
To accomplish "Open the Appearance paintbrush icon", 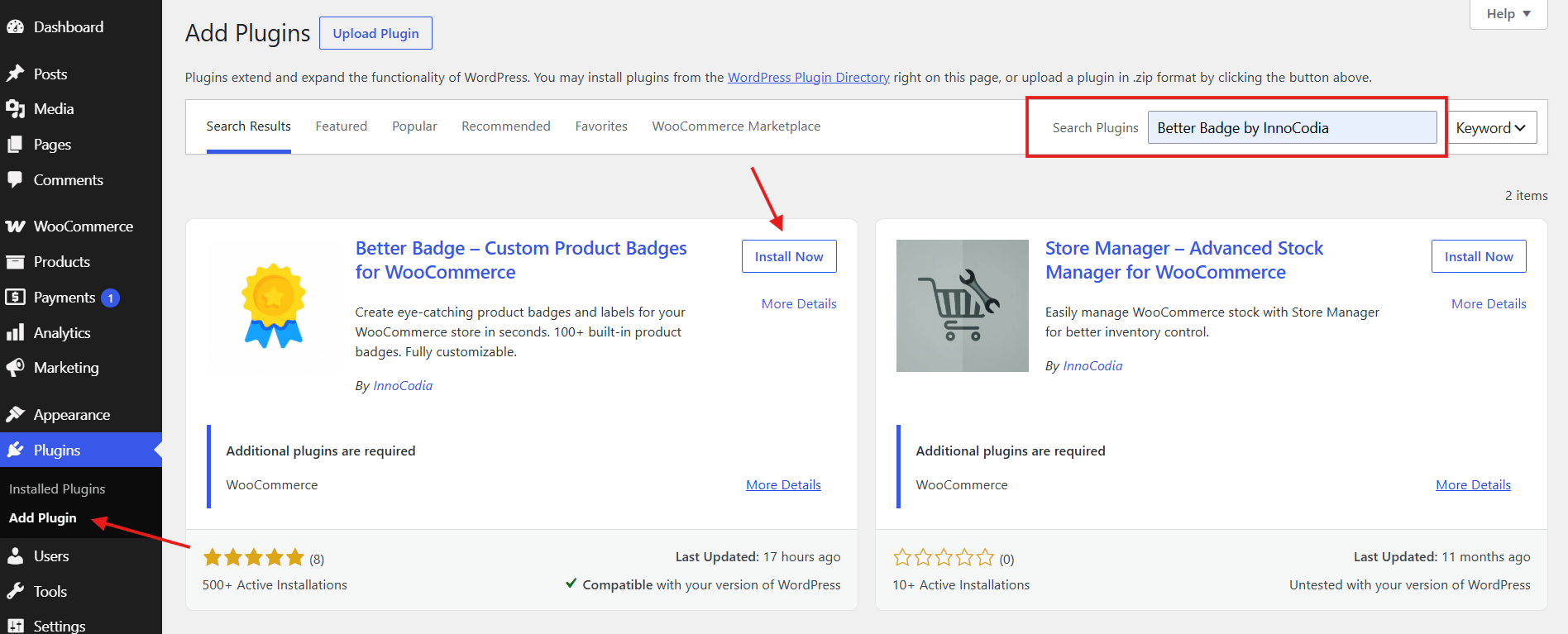I will point(15,414).
